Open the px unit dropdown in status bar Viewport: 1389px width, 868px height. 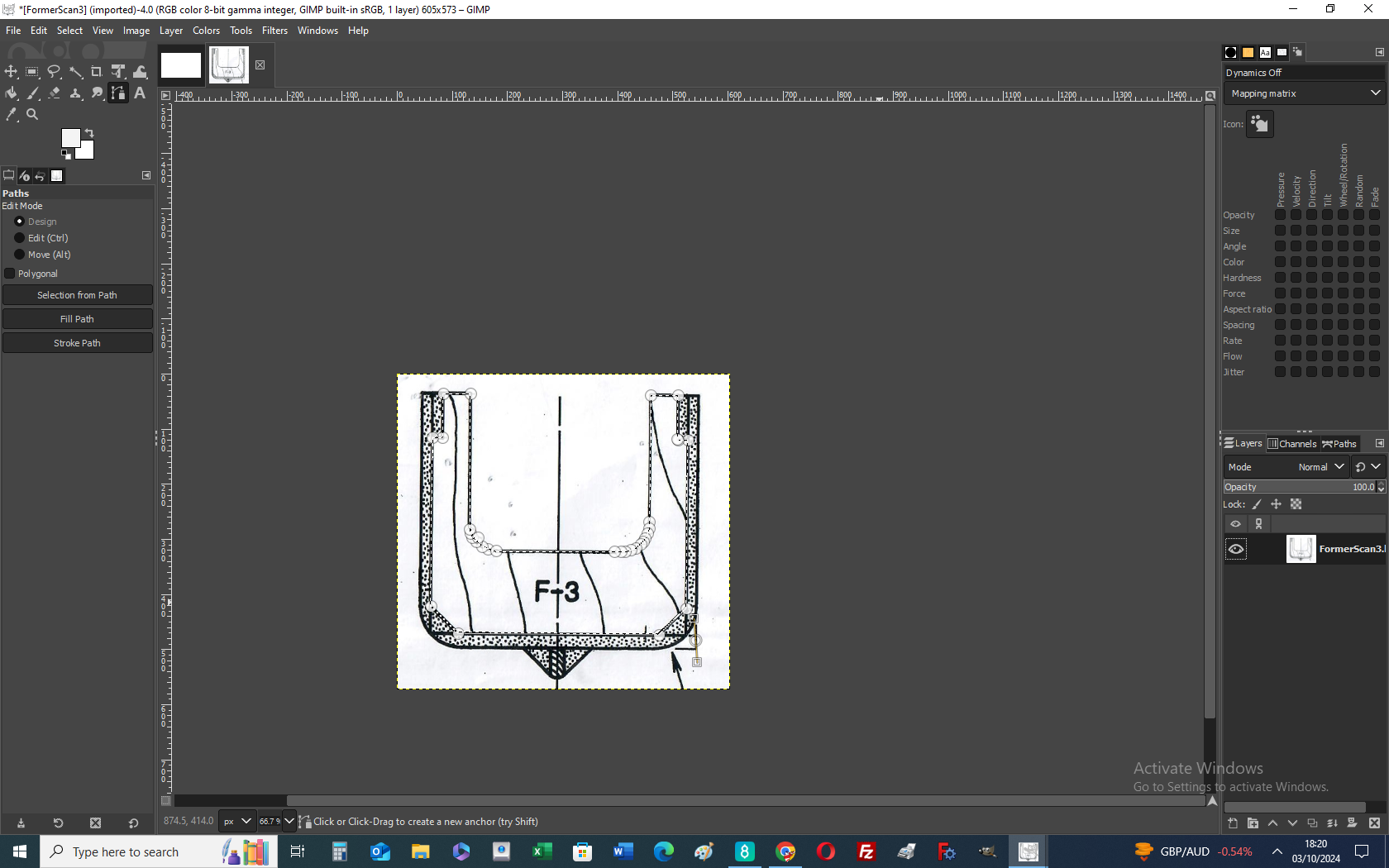pyautogui.click(x=236, y=821)
